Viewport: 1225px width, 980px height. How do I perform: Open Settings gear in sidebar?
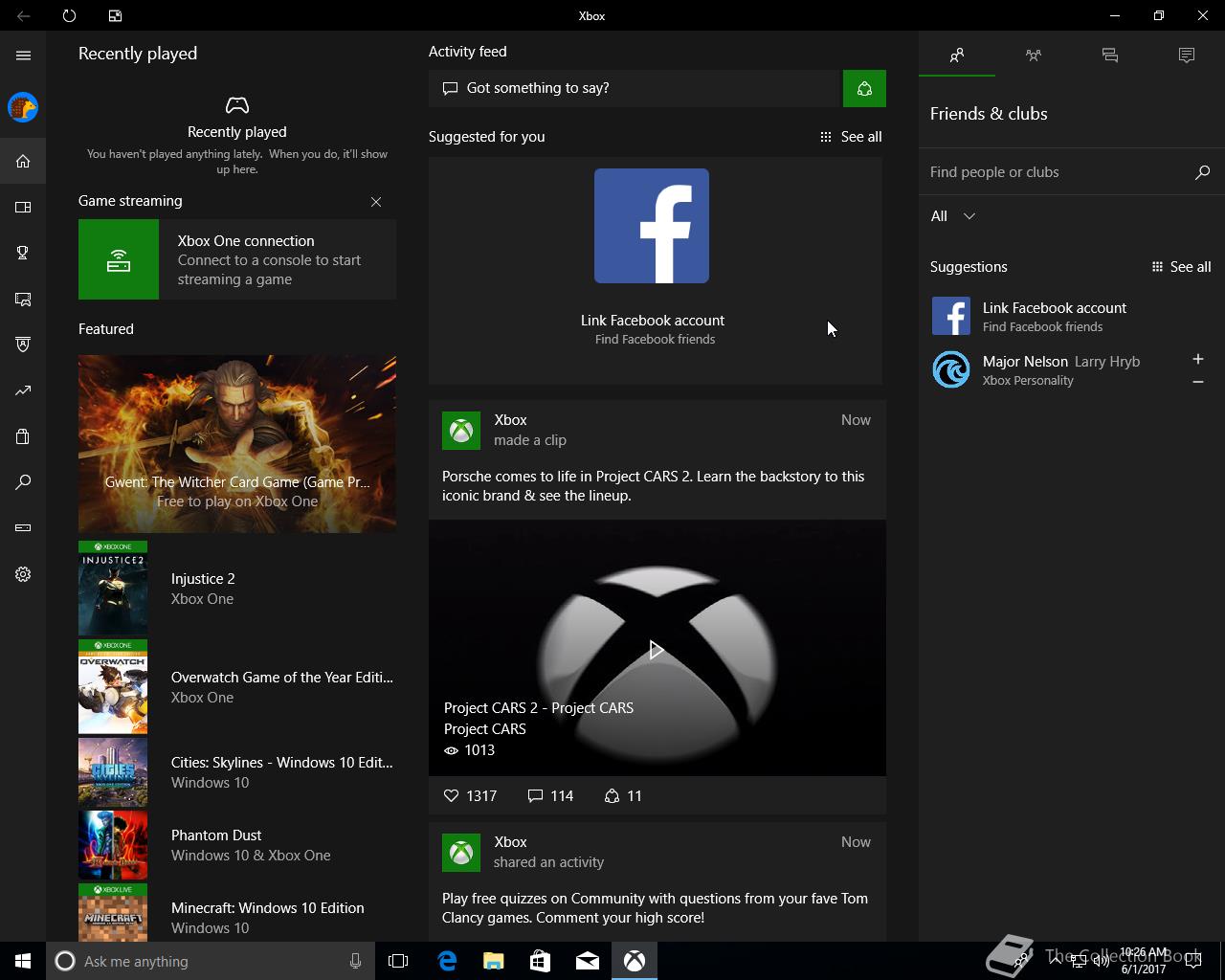[x=23, y=574]
